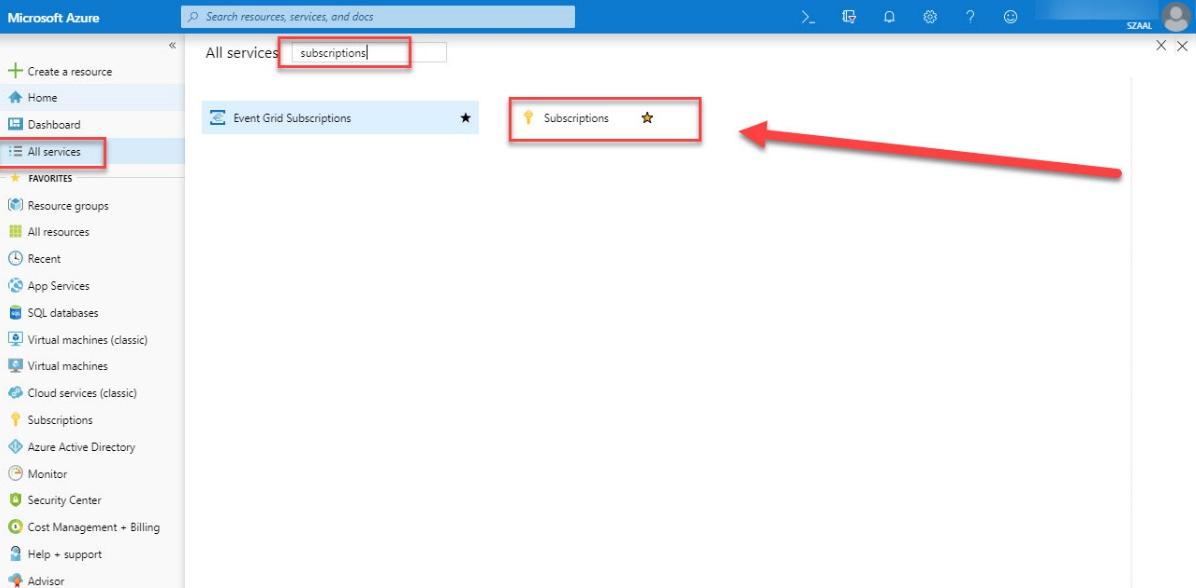The height and width of the screenshot is (588, 1196).
Task: Click the All services filter field containing 'subscriptions'
Action: pyautogui.click(x=369, y=53)
